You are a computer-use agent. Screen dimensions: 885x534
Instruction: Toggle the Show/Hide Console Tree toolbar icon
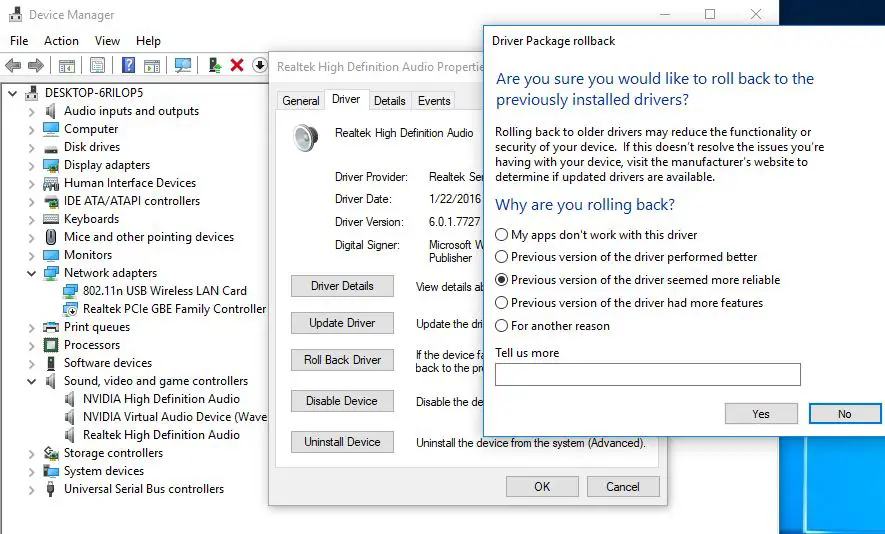tap(67, 65)
